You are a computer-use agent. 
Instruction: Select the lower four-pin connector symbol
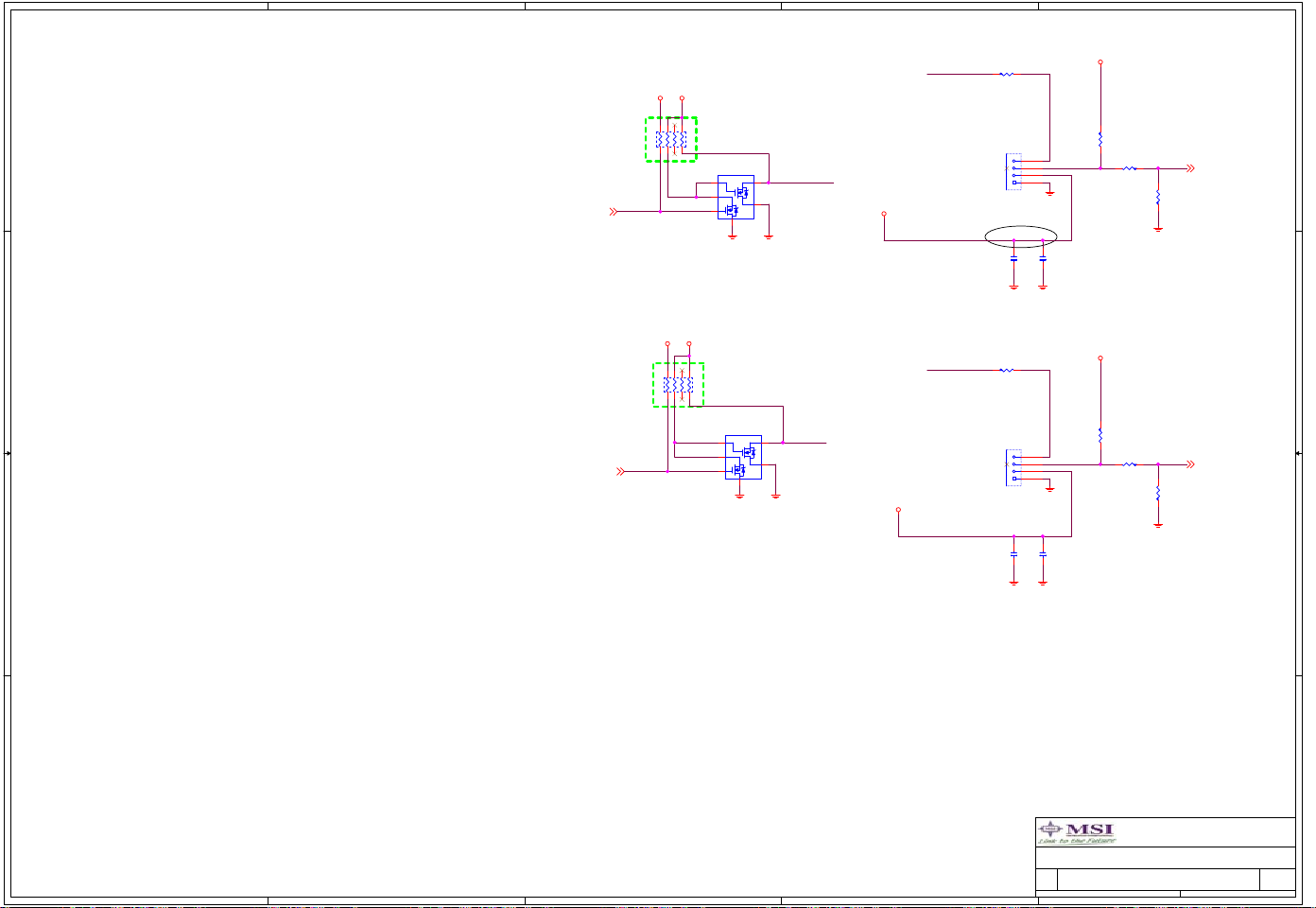[1013, 467]
